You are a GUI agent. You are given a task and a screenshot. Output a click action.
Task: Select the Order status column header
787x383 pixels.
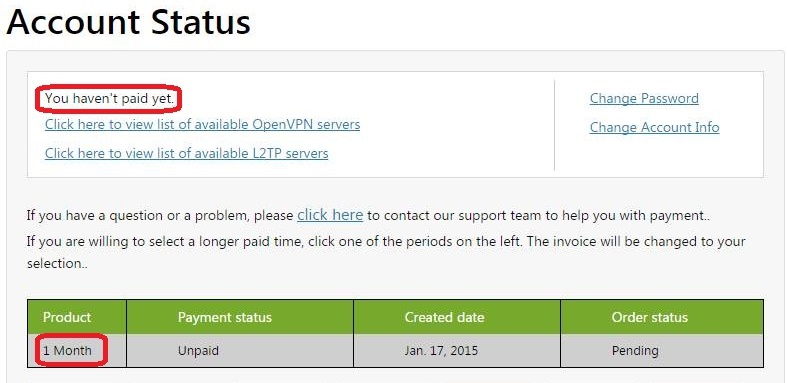pos(649,317)
